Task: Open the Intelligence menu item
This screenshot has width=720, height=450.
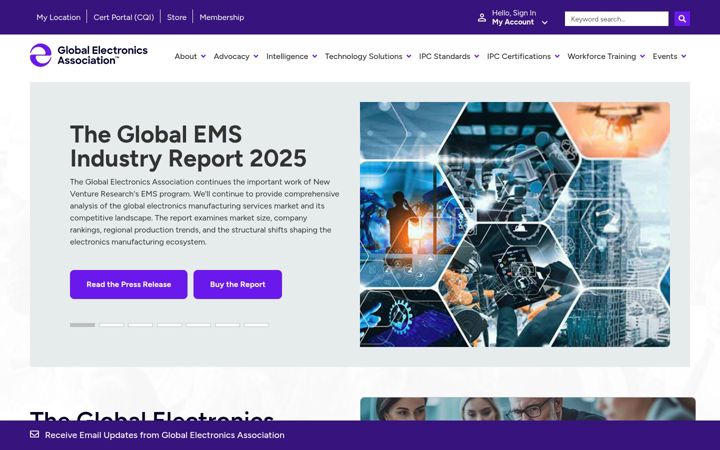Action: 287,56
